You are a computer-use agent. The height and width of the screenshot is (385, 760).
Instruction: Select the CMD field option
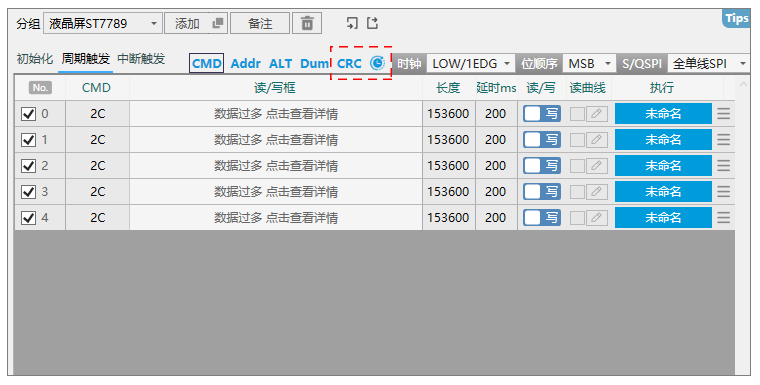(206, 64)
